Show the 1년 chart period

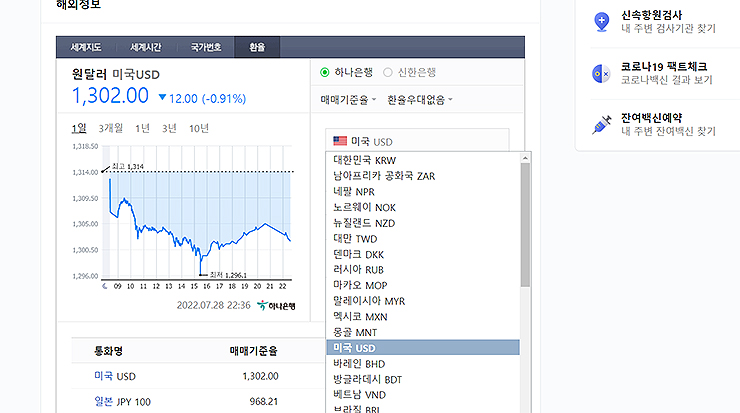click(x=142, y=128)
